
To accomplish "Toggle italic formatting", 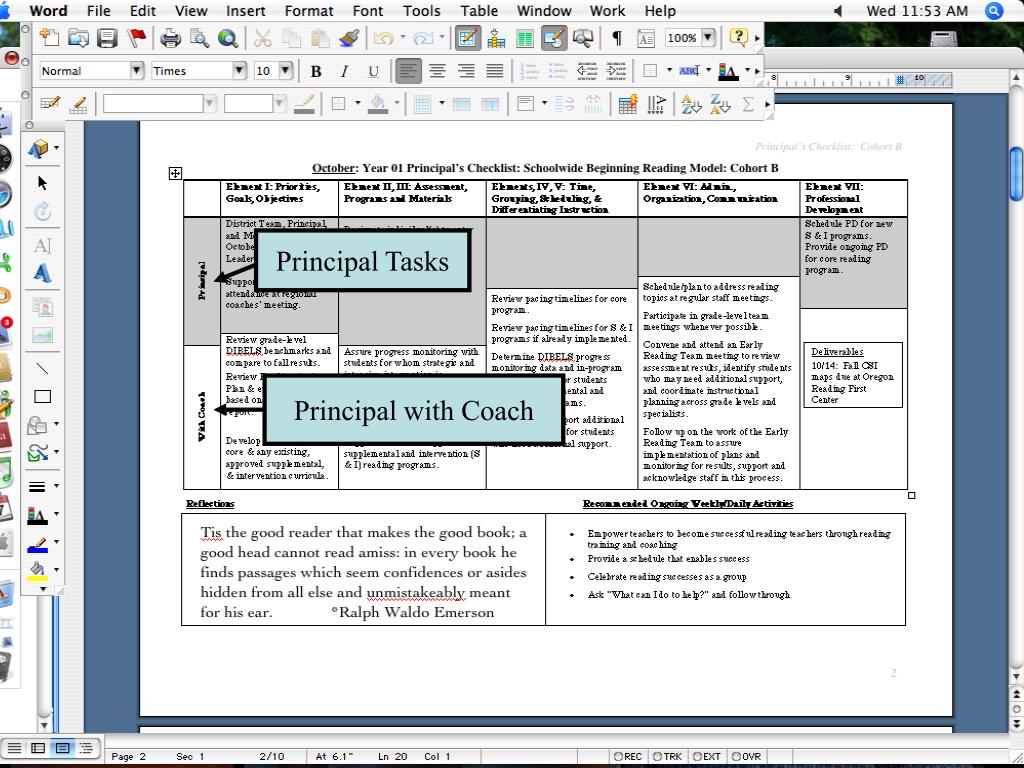I will point(344,71).
